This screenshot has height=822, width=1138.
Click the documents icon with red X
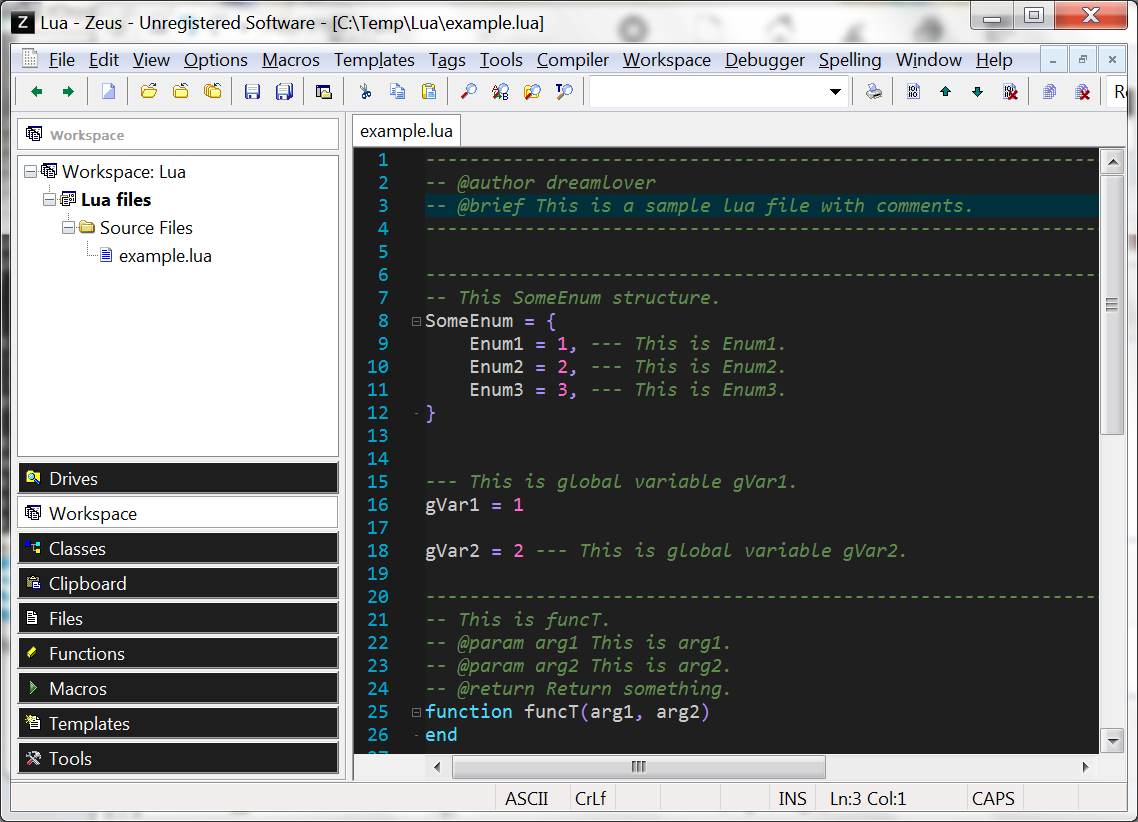(x=1082, y=91)
